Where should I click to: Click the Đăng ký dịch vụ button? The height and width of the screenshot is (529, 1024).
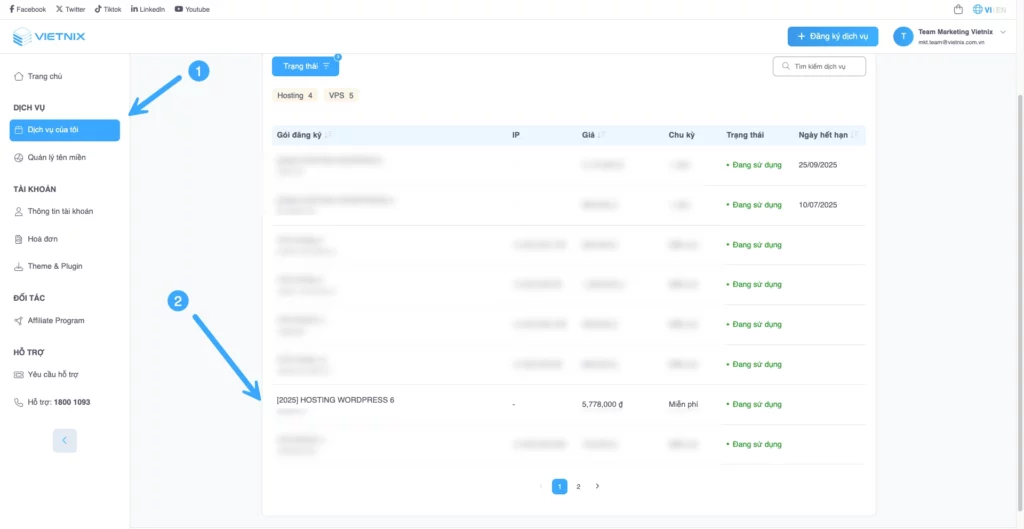[833, 37]
